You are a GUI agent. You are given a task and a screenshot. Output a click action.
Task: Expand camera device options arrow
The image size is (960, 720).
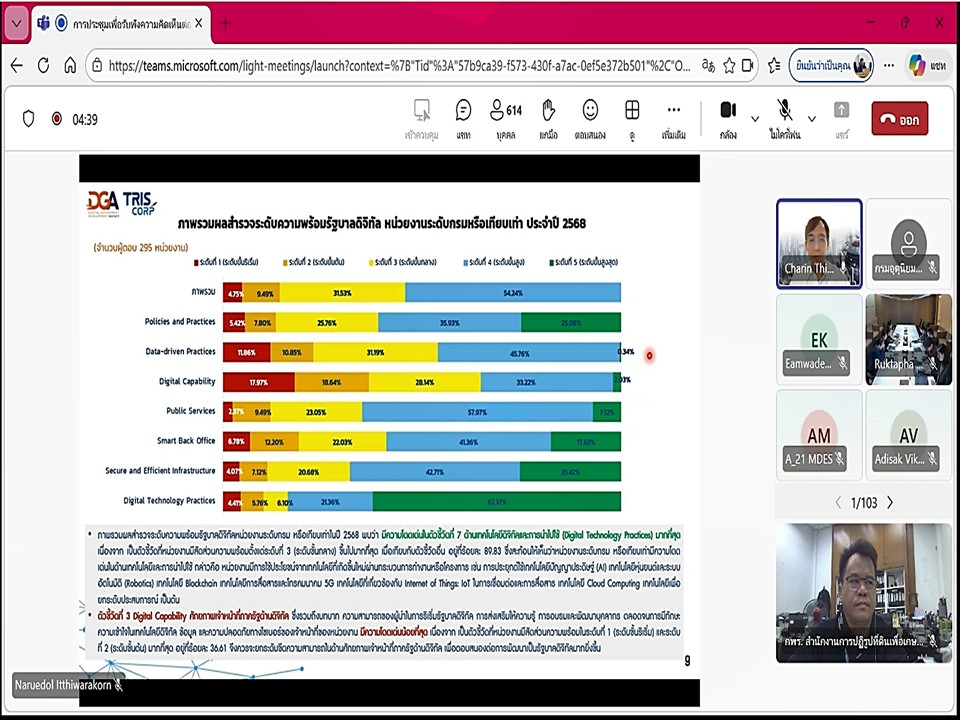[755, 118]
